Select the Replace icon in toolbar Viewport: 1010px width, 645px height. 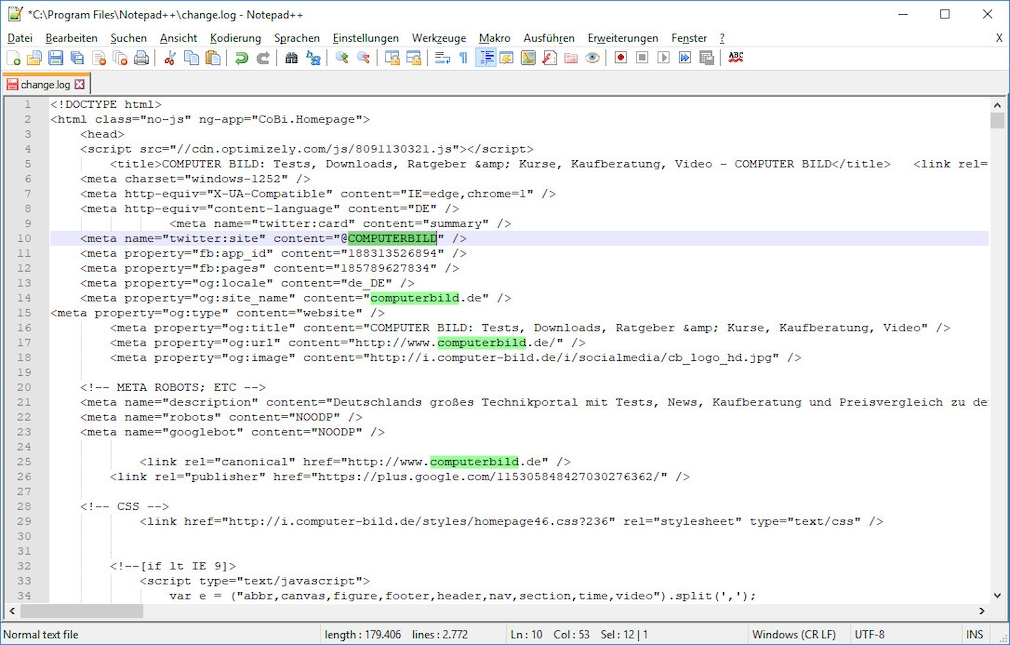312,58
